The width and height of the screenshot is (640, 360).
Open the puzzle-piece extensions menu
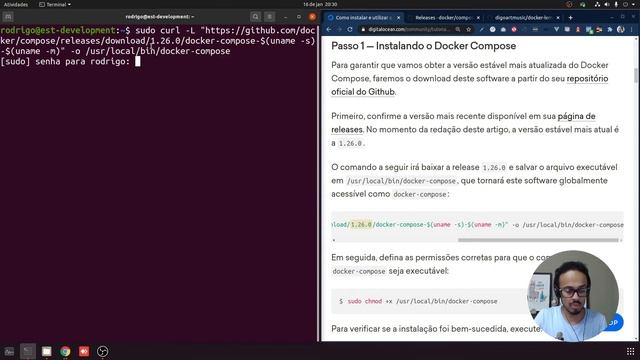(610, 29)
